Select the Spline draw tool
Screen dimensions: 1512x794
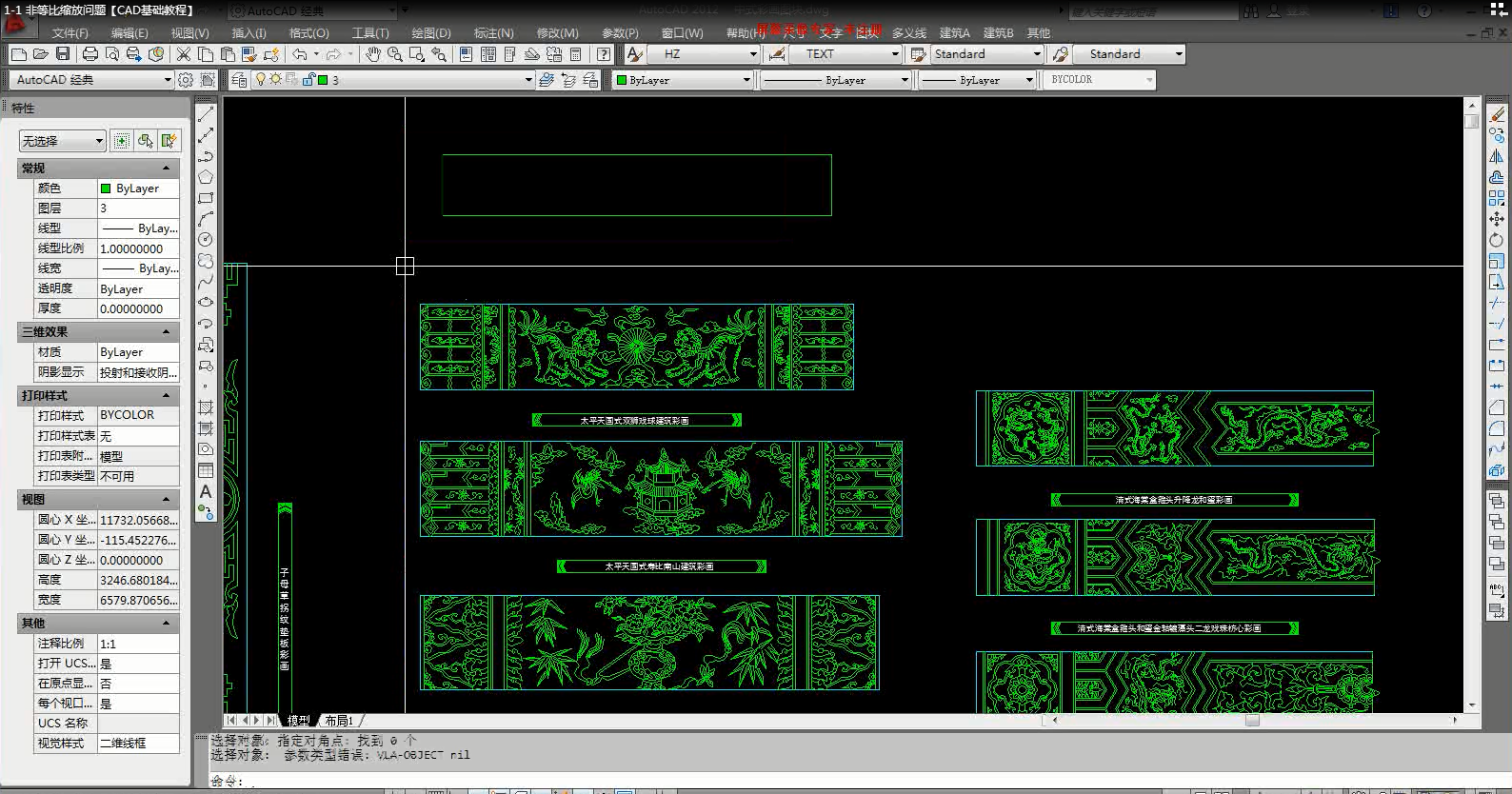click(206, 282)
